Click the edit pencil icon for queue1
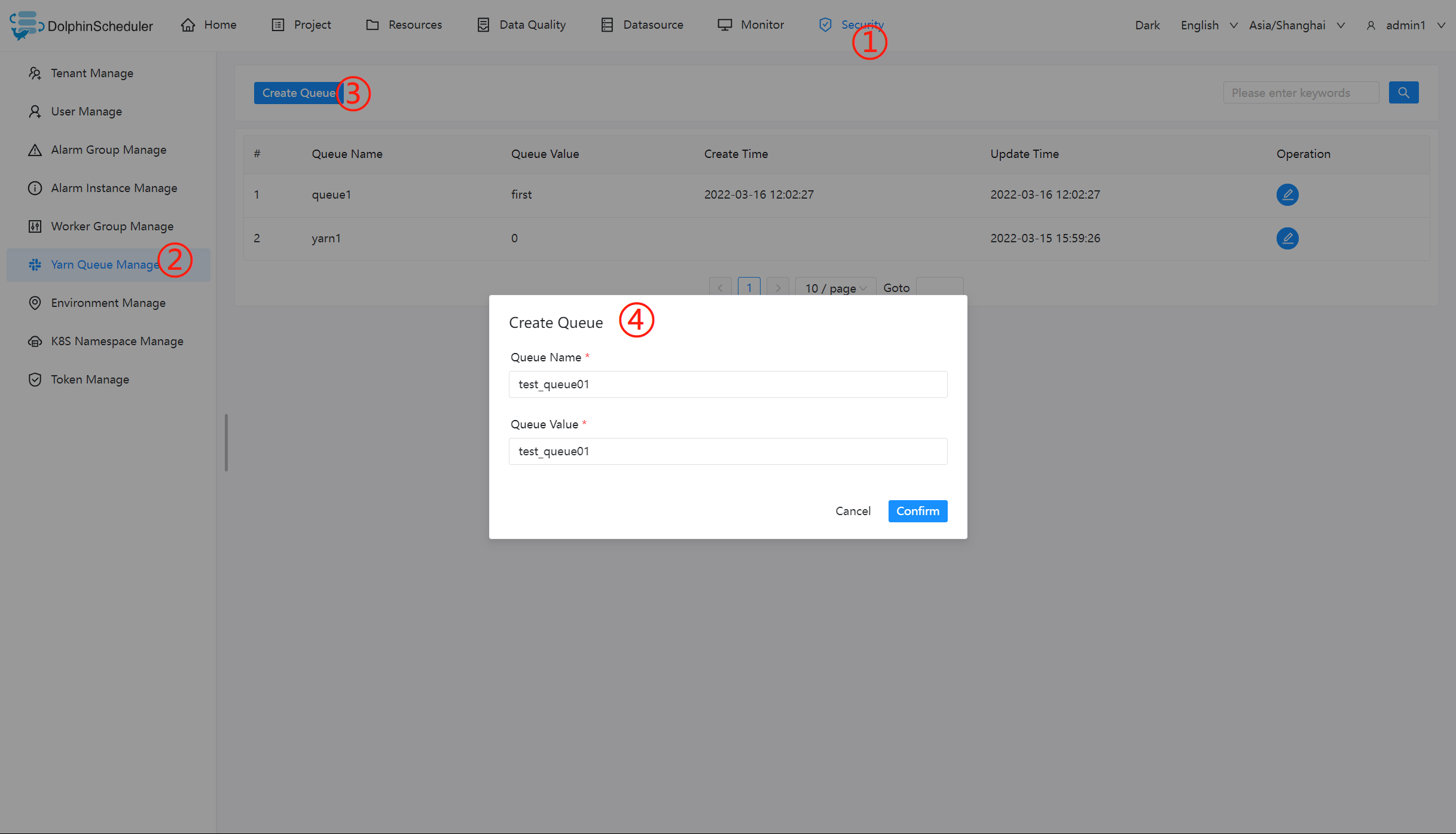The image size is (1456, 834). click(1287, 194)
